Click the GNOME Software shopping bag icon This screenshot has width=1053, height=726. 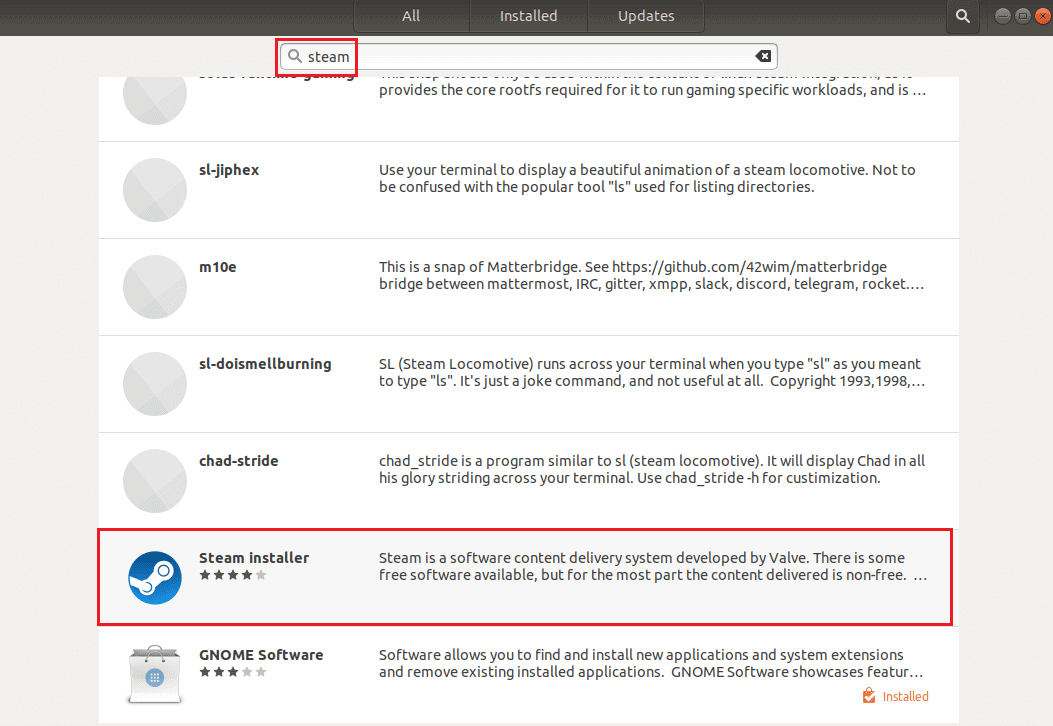[x=155, y=674]
